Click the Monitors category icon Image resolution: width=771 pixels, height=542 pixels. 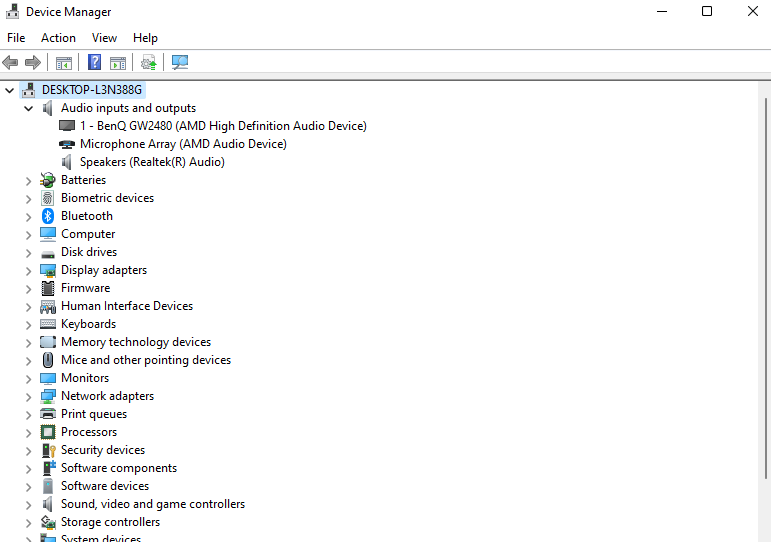[x=48, y=378]
